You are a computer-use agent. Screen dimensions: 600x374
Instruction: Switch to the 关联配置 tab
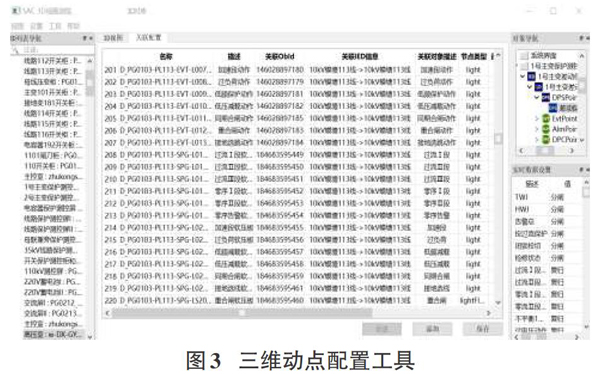pos(148,38)
